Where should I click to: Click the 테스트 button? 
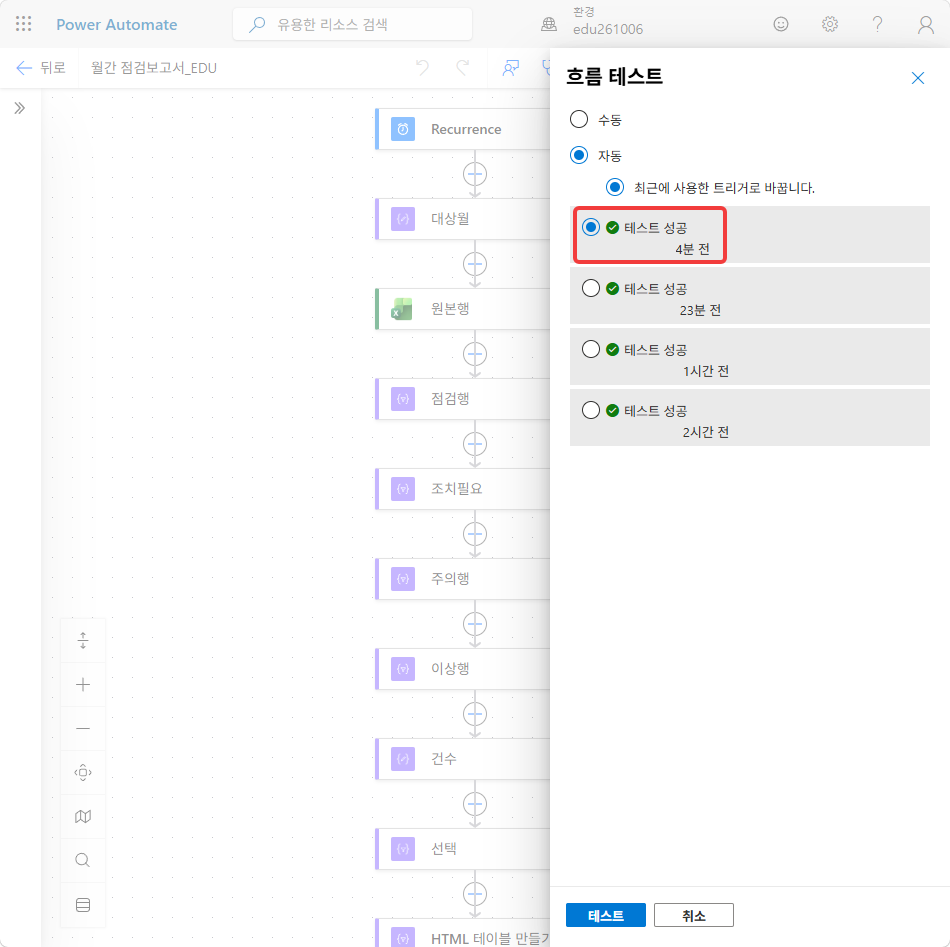[605, 915]
